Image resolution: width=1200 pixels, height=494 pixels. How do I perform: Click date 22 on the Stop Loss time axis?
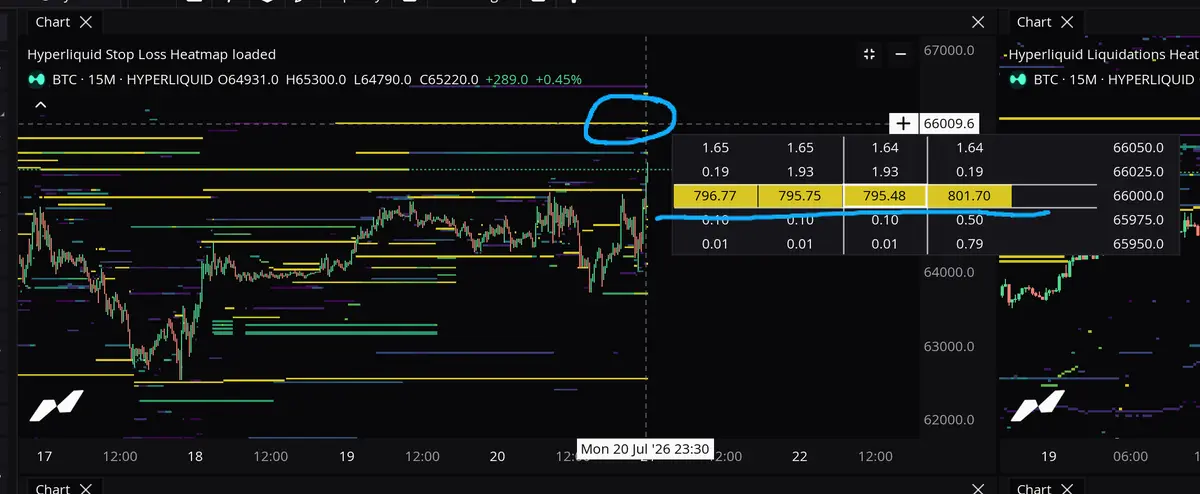799,456
